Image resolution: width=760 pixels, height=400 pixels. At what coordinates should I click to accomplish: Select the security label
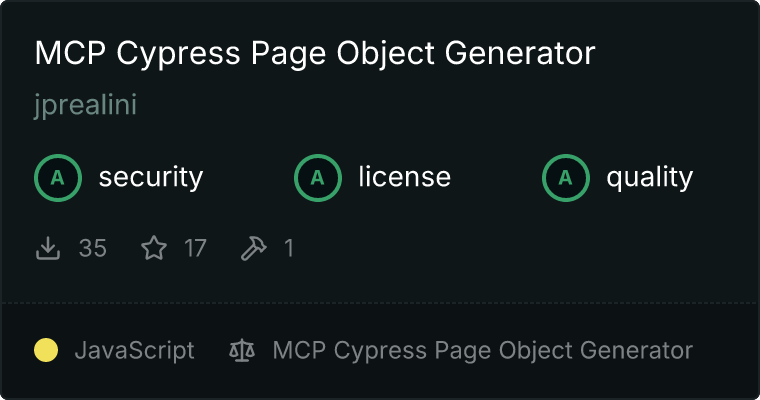click(151, 177)
